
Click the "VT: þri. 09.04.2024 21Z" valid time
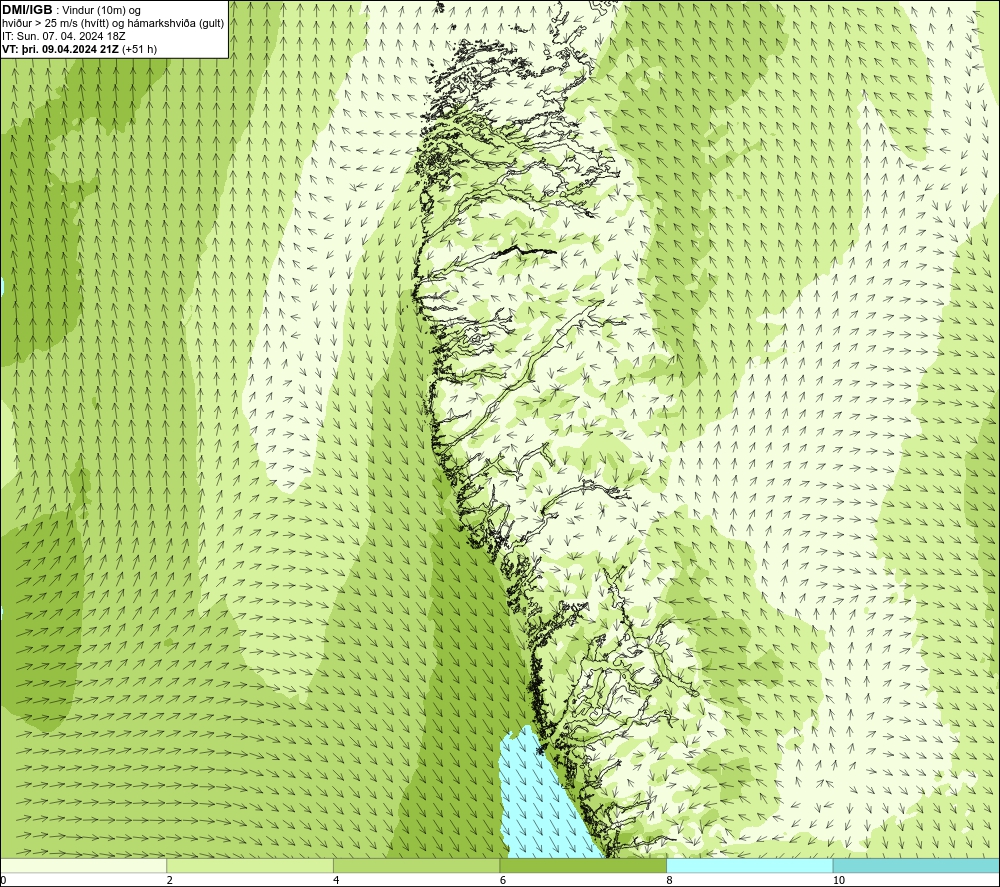(x=61, y=49)
